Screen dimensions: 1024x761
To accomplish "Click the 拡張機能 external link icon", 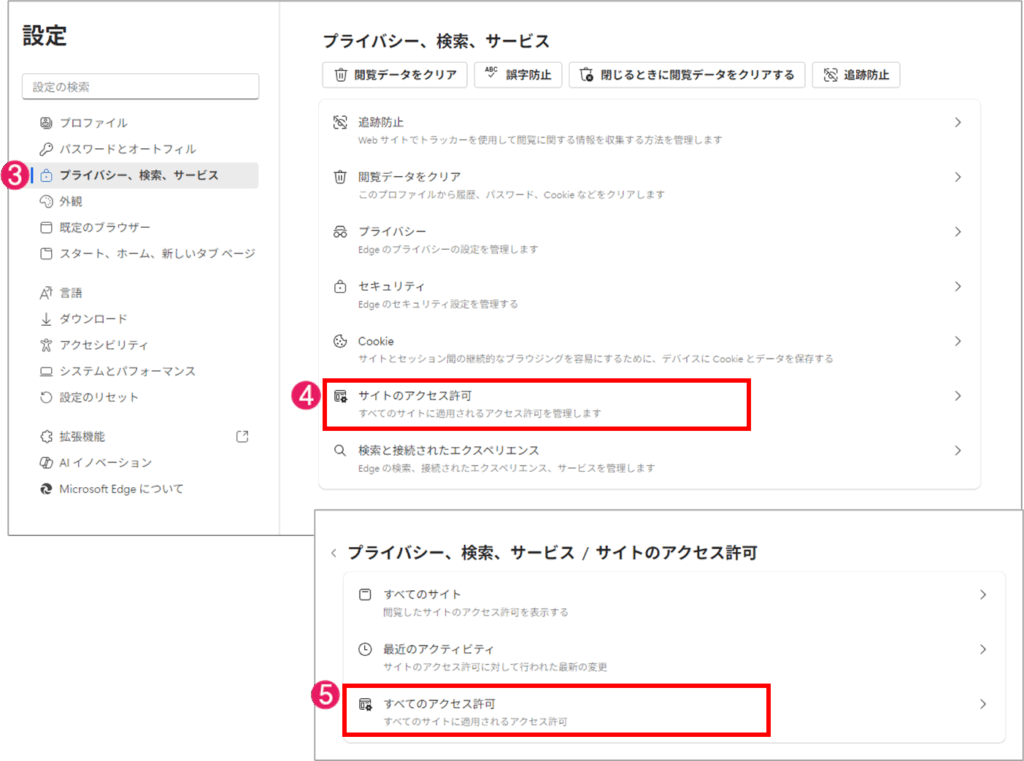I will click(241, 437).
